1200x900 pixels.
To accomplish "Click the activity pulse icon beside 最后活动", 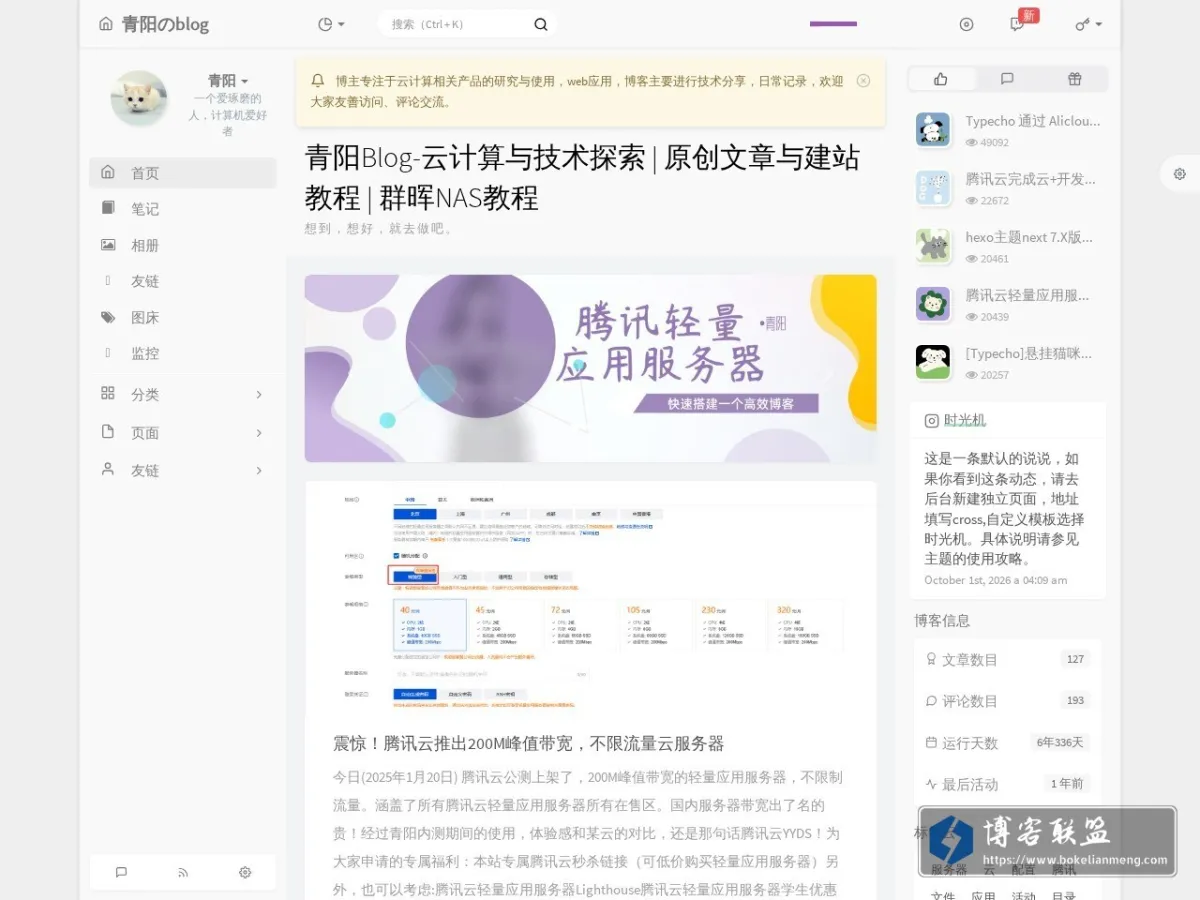I will pyautogui.click(x=931, y=784).
